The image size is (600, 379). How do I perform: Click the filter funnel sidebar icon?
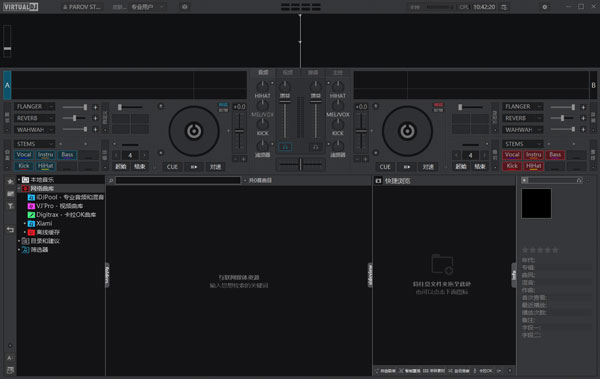pos(10,206)
